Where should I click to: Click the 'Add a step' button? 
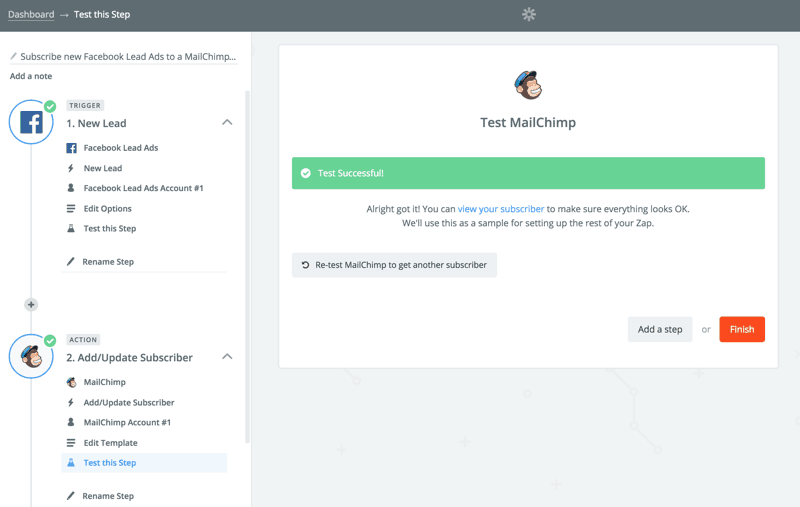click(660, 329)
